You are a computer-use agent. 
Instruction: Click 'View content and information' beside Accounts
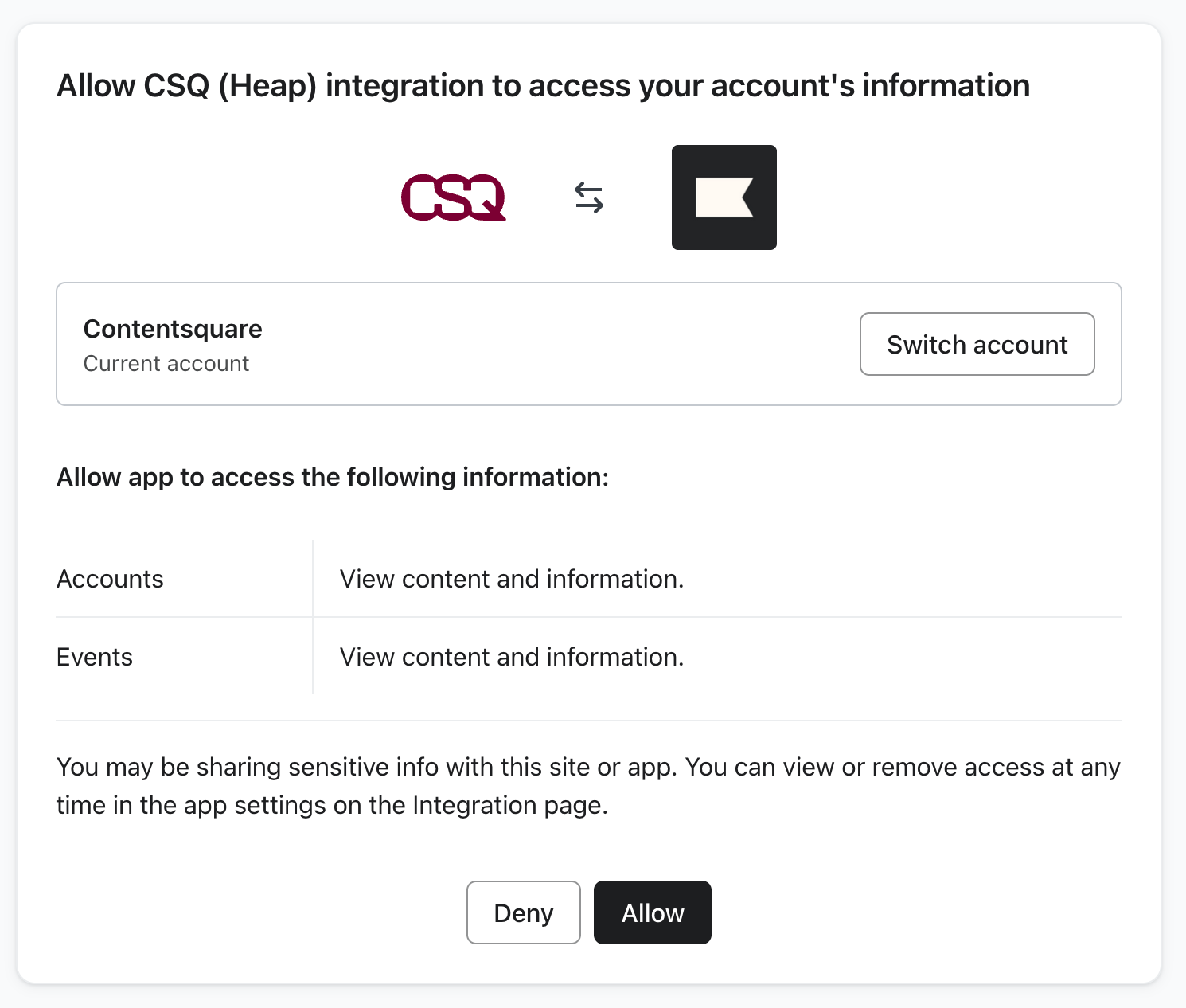click(x=512, y=579)
